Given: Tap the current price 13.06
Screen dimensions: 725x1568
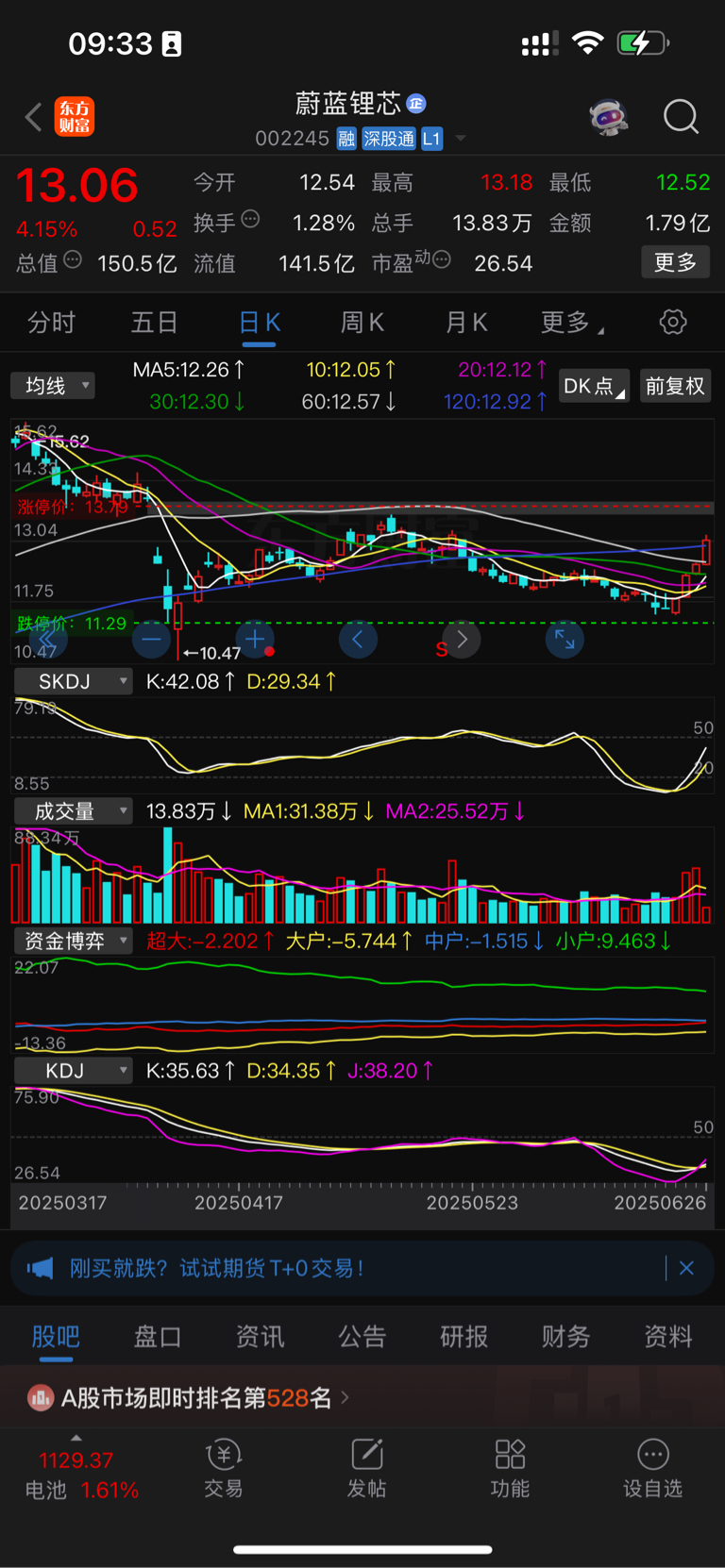Looking at the screenshot, I should (x=76, y=185).
